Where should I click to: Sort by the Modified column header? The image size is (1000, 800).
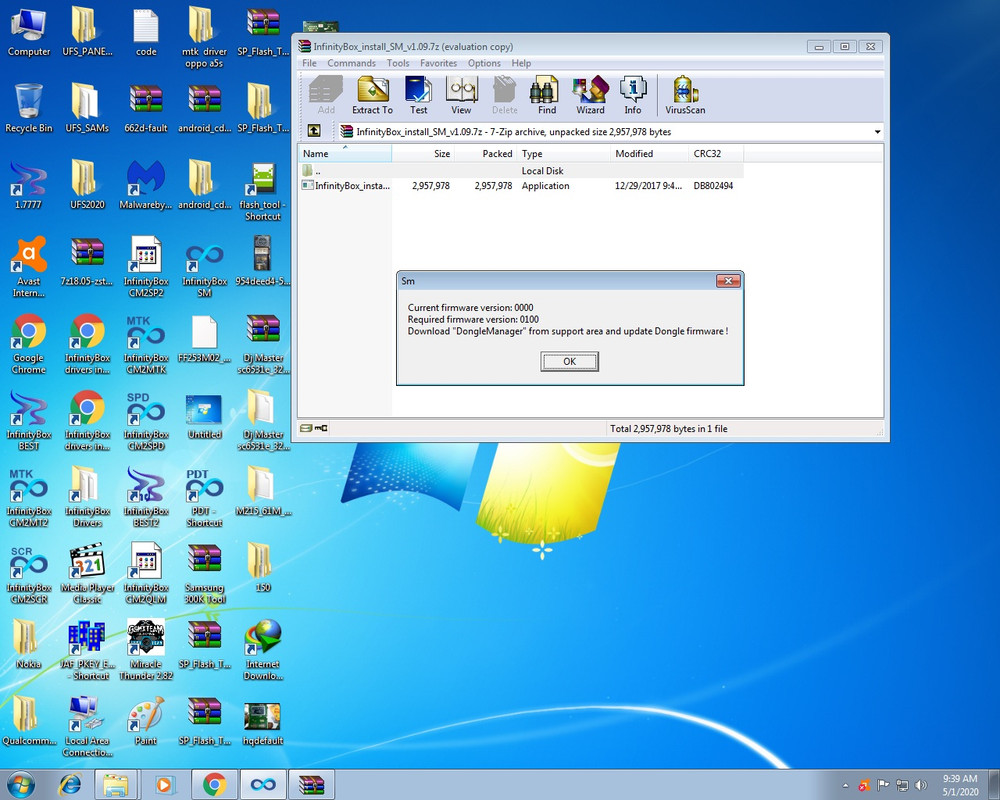coord(649,153)
